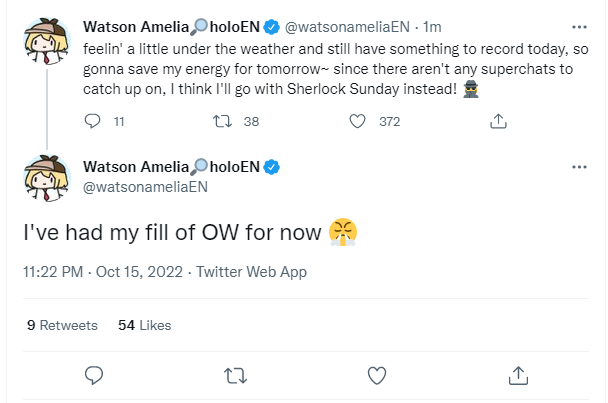Click the @watsonameliaEN handle under second name
This screenshot has height=403, width=608.
146,186
